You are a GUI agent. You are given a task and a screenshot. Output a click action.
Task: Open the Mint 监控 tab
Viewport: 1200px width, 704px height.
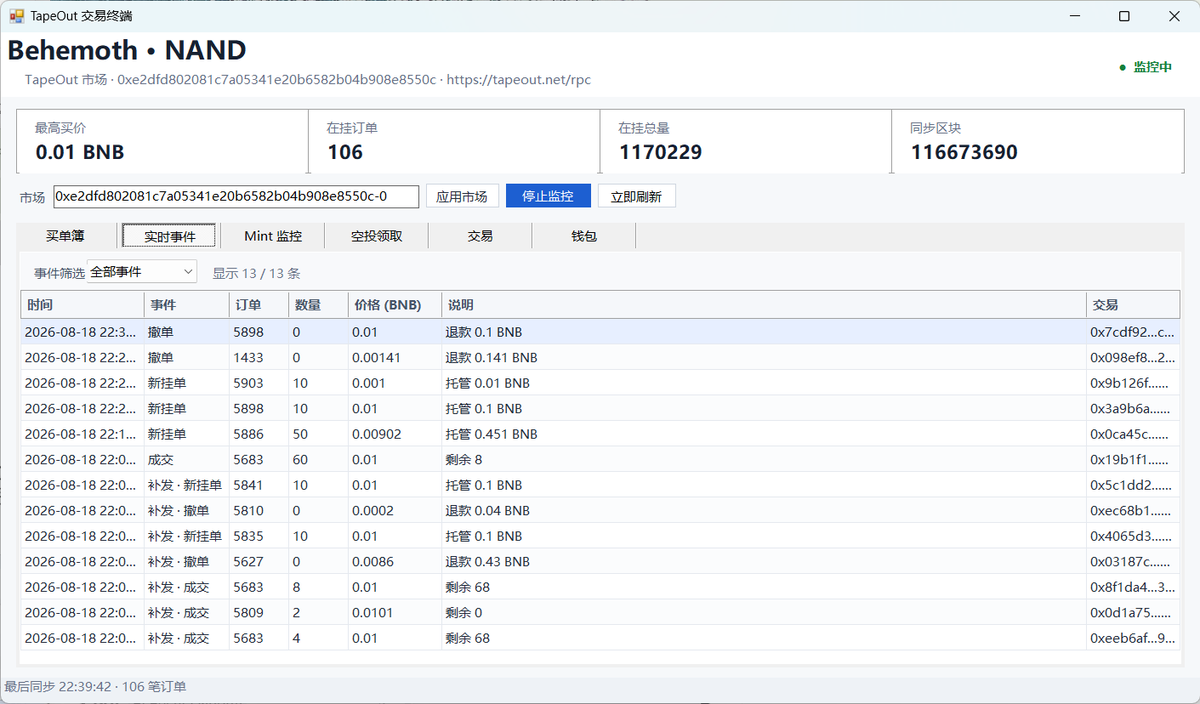273,236
